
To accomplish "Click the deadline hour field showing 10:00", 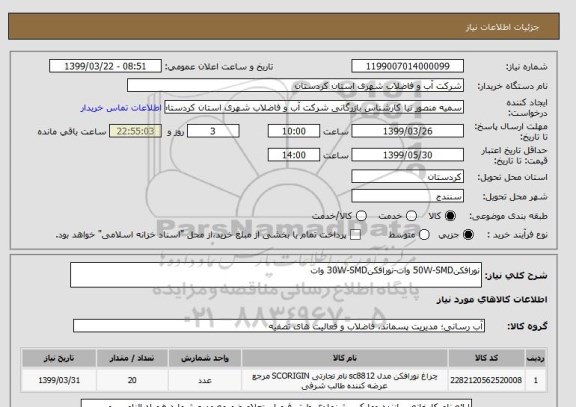I will click(294, 131).
